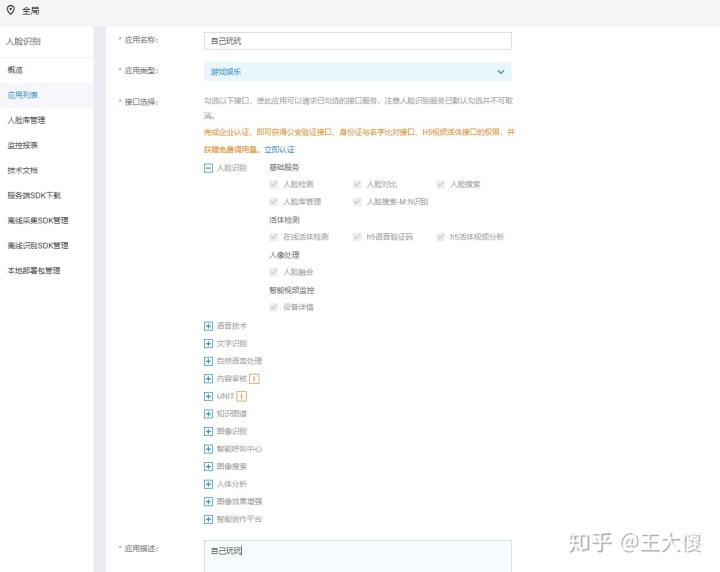This screenshot has height=572, width=720.
Task: Expand the UNIT interface group
Action: [x=208, y=396]
